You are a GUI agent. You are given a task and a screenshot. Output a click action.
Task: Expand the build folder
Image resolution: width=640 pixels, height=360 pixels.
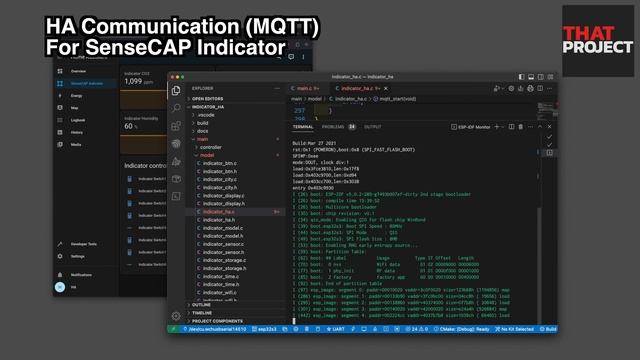[236, 123]
